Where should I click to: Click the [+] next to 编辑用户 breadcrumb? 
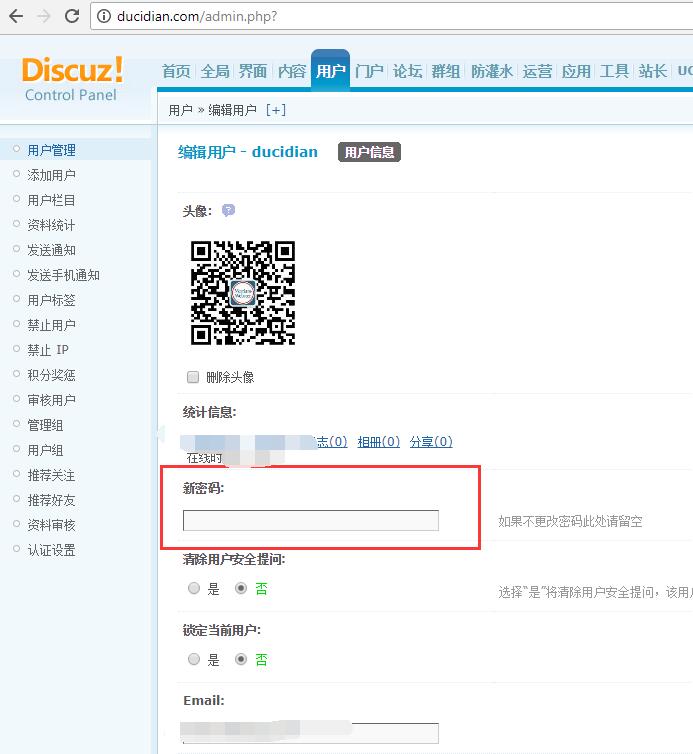tap(276, 110)
